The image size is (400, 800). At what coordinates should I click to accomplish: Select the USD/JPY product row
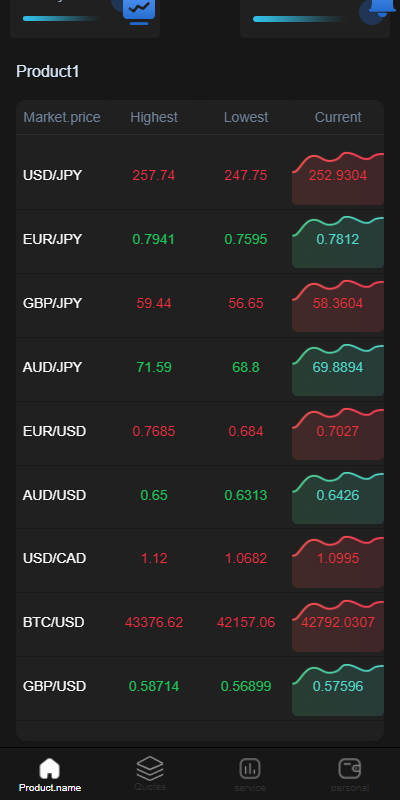pyautogui.click(x=200, y=176)
